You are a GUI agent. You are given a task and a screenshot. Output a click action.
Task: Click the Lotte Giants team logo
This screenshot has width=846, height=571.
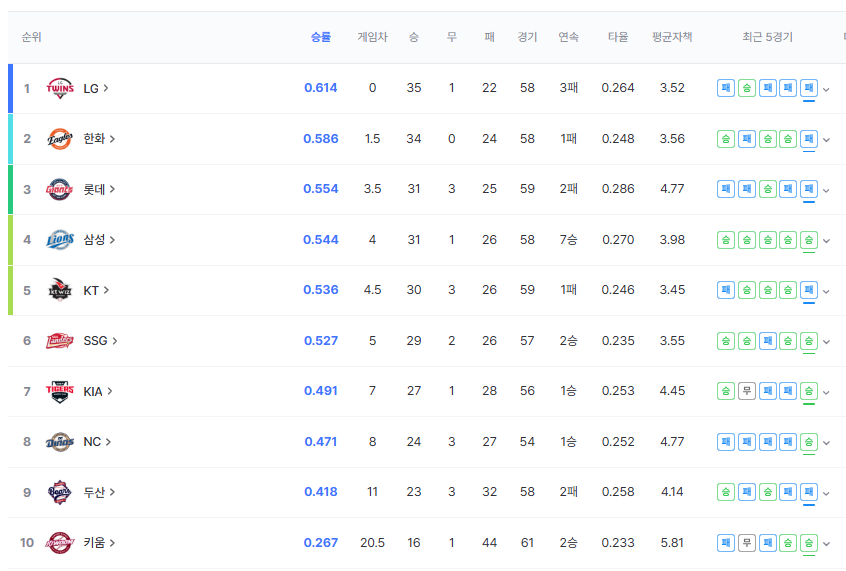tap(60, 189)
